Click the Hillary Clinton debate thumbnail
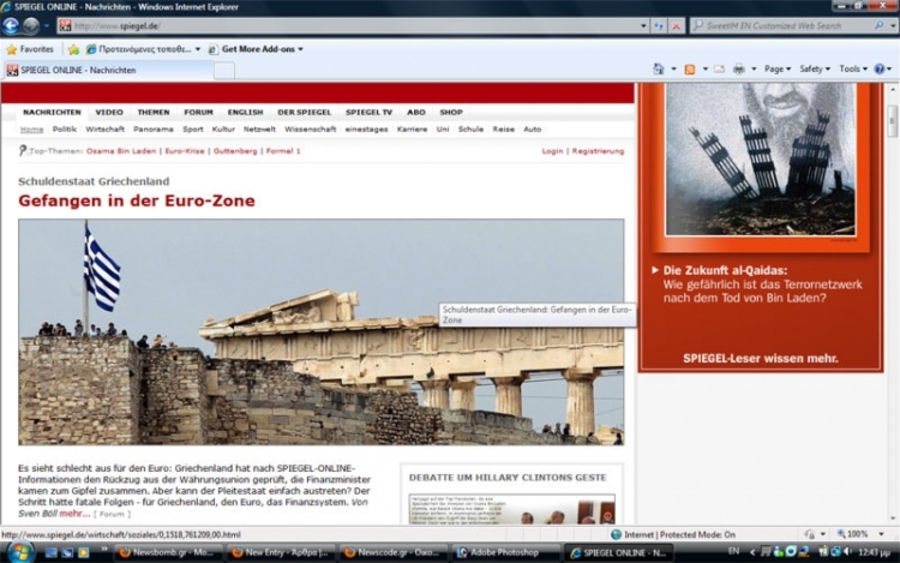The width and height of the screenshot is (900, 563). coord(511,508)
